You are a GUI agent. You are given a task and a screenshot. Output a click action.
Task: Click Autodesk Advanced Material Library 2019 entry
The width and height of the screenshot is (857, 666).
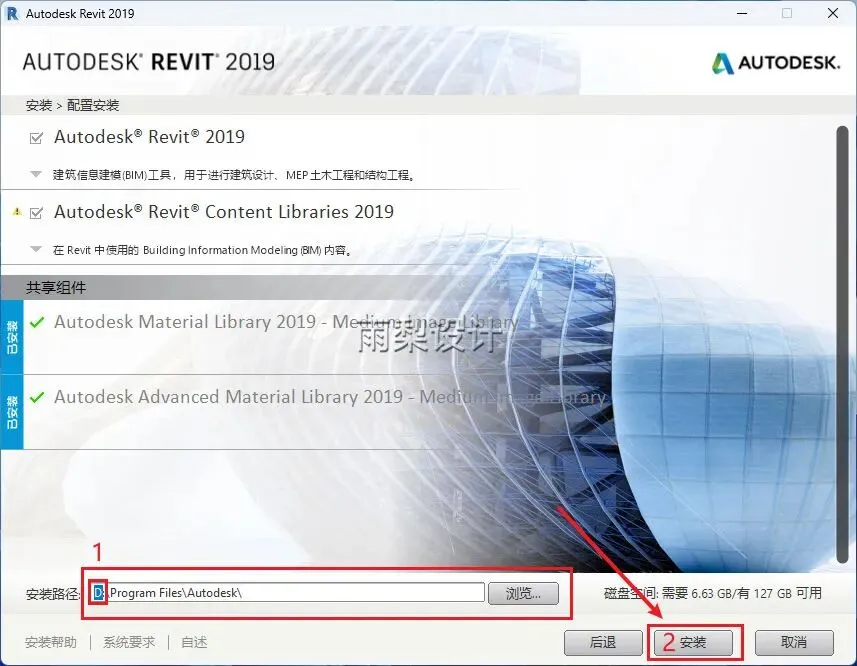[x=330, y=397]
